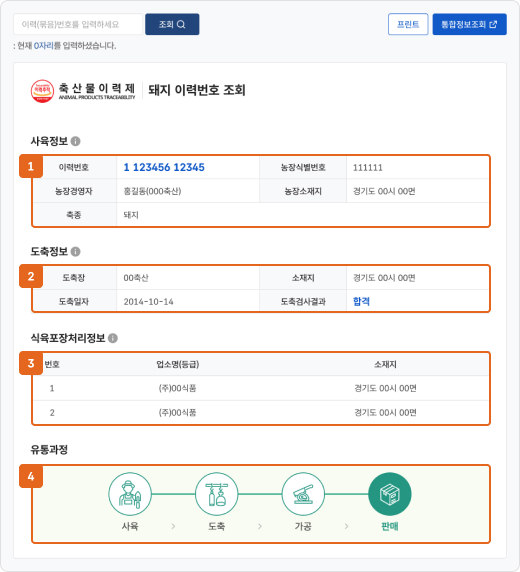Click the info icon next to 도축정보
This screenshot has height=572, width=520.
(x=76, y=251)
